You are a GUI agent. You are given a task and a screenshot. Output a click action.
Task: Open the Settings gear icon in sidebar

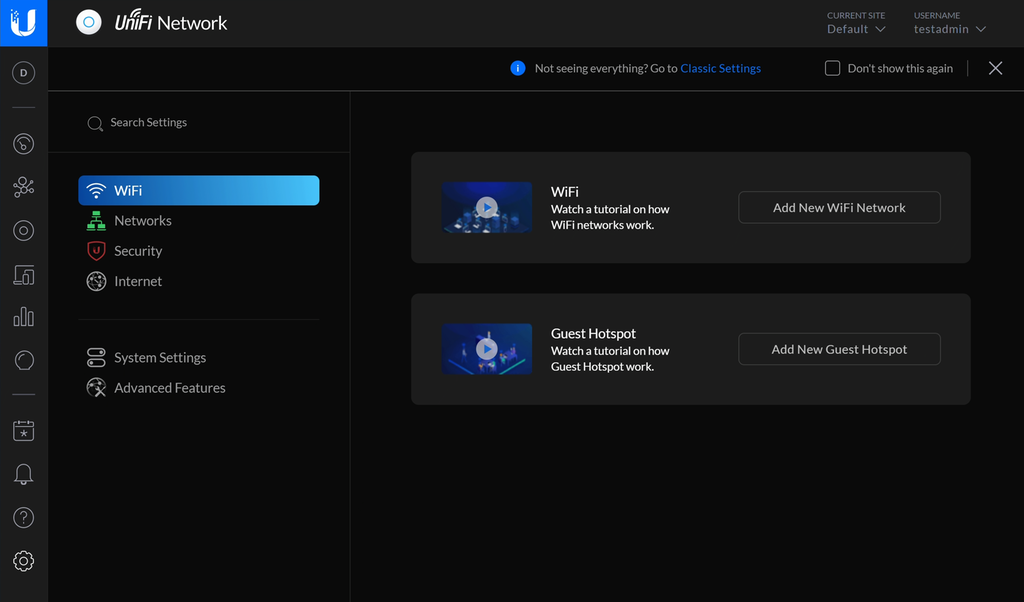tap(24, 561)
